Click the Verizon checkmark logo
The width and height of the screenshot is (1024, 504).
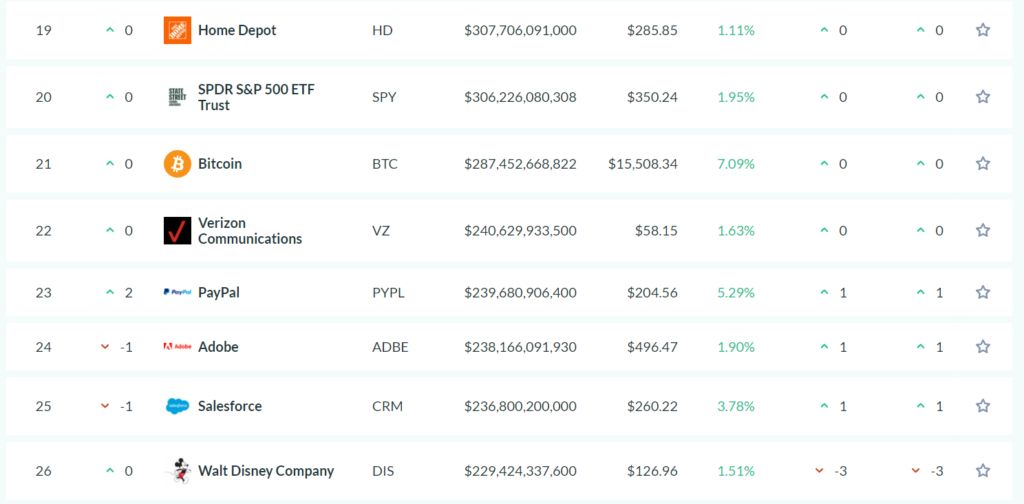(177, 231)
